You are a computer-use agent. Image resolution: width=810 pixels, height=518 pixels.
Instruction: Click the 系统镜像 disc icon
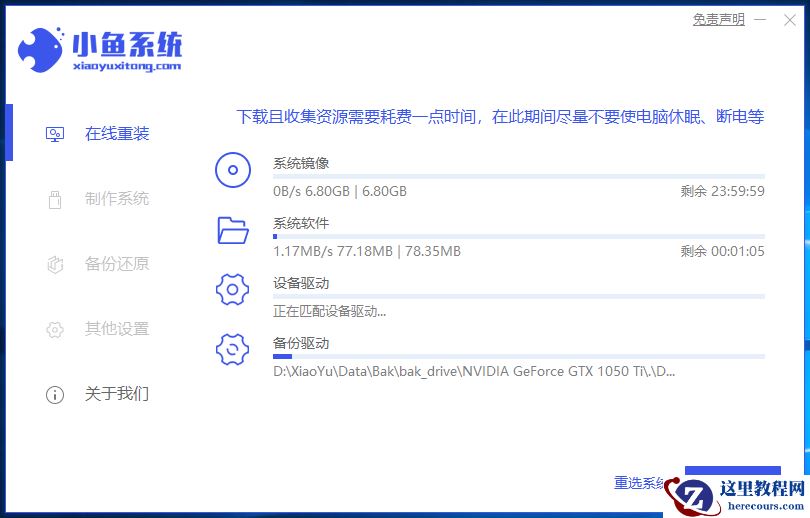(233, 170)
